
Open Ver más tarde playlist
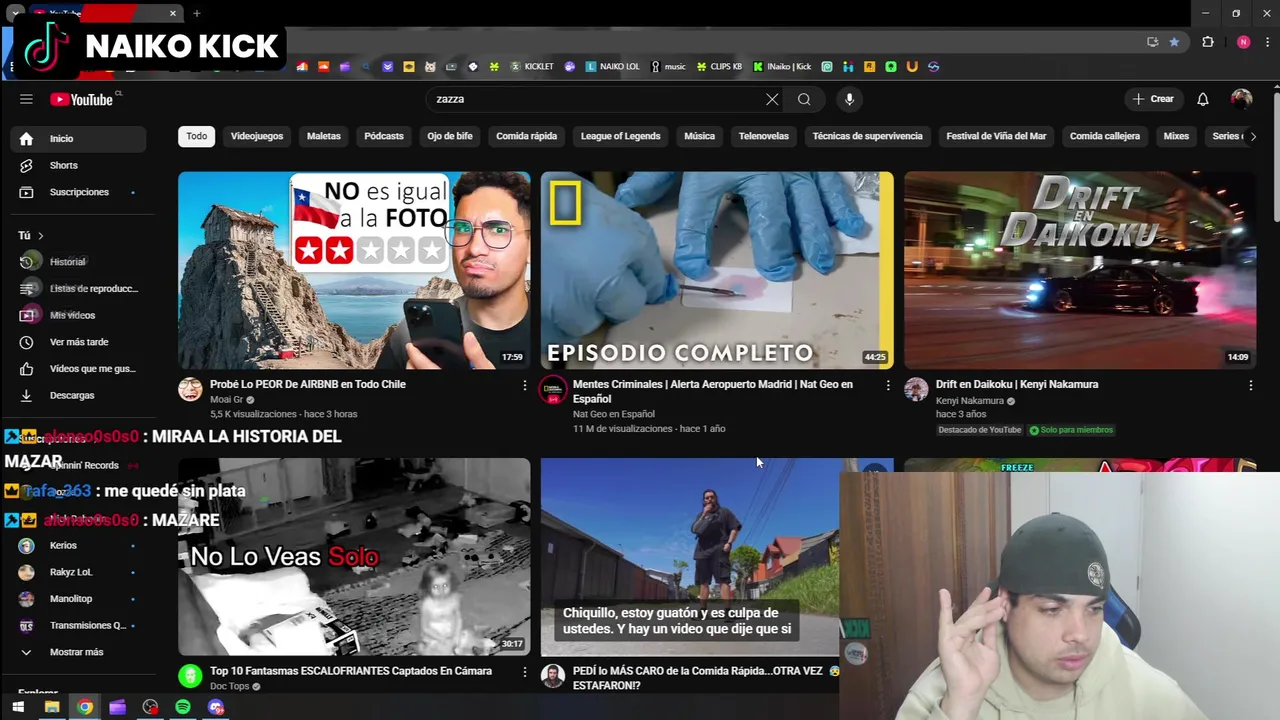(80, 342)
